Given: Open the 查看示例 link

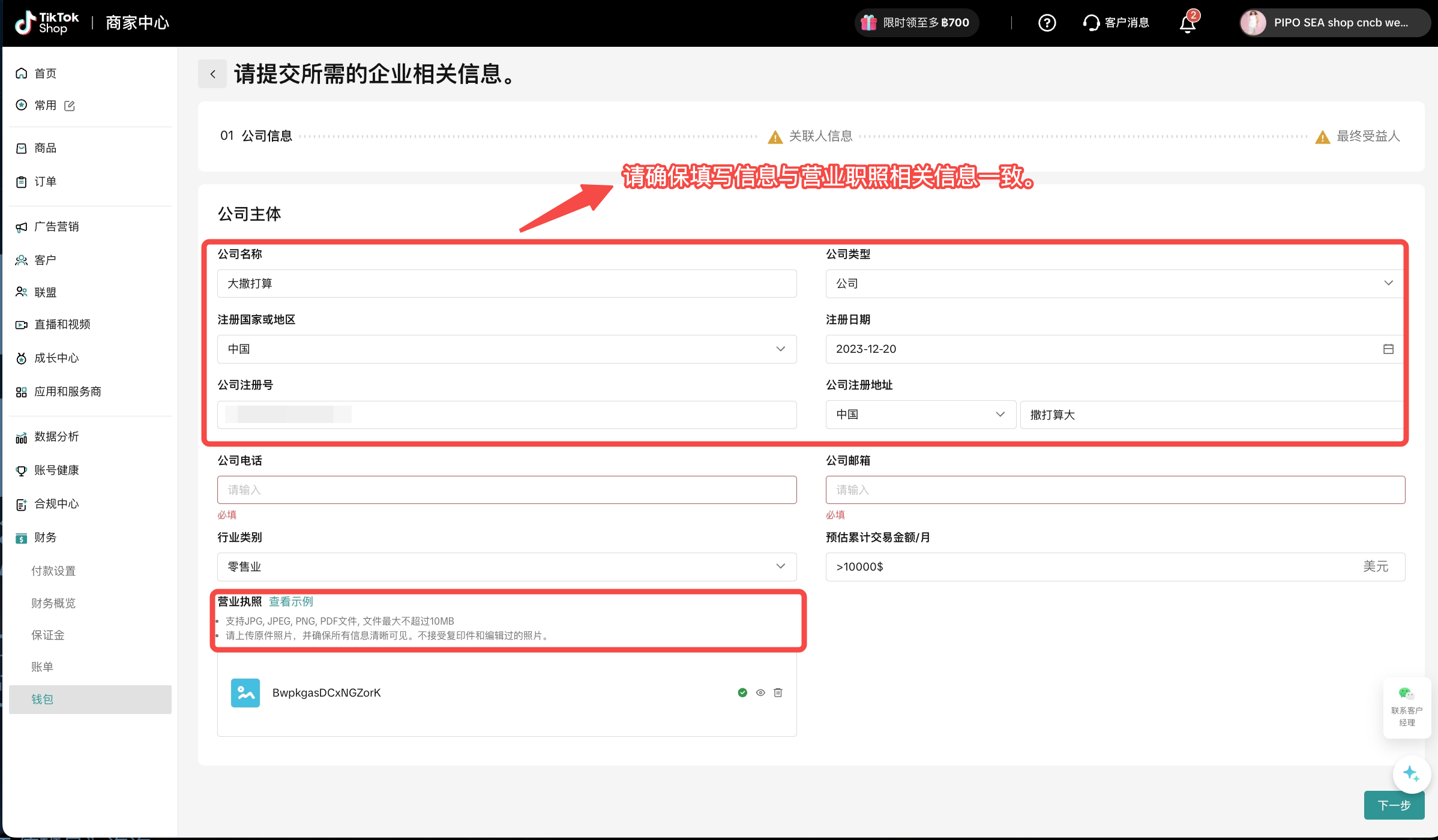Looking at the screenshot, I should [290, 601].
